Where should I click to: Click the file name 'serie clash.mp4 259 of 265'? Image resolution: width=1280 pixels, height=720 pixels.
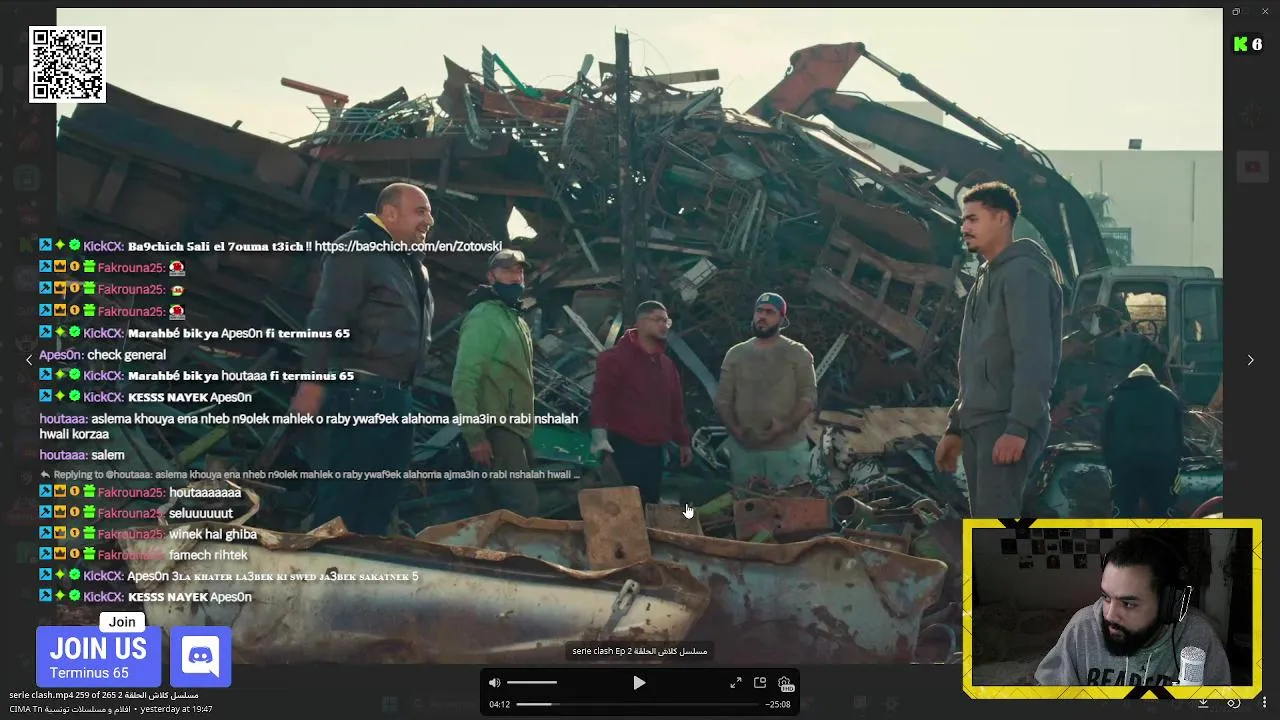tap(104, 695)
